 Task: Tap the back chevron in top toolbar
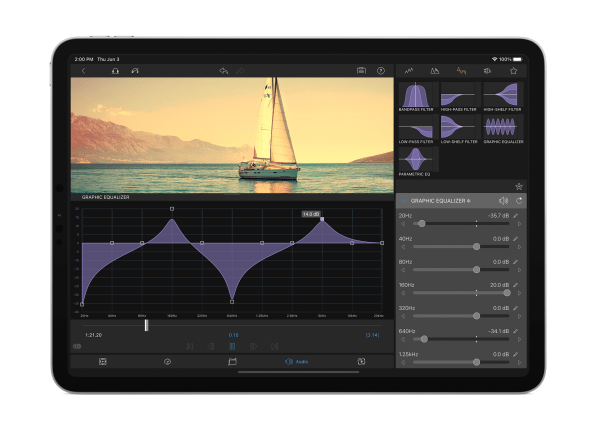[84, 71]
